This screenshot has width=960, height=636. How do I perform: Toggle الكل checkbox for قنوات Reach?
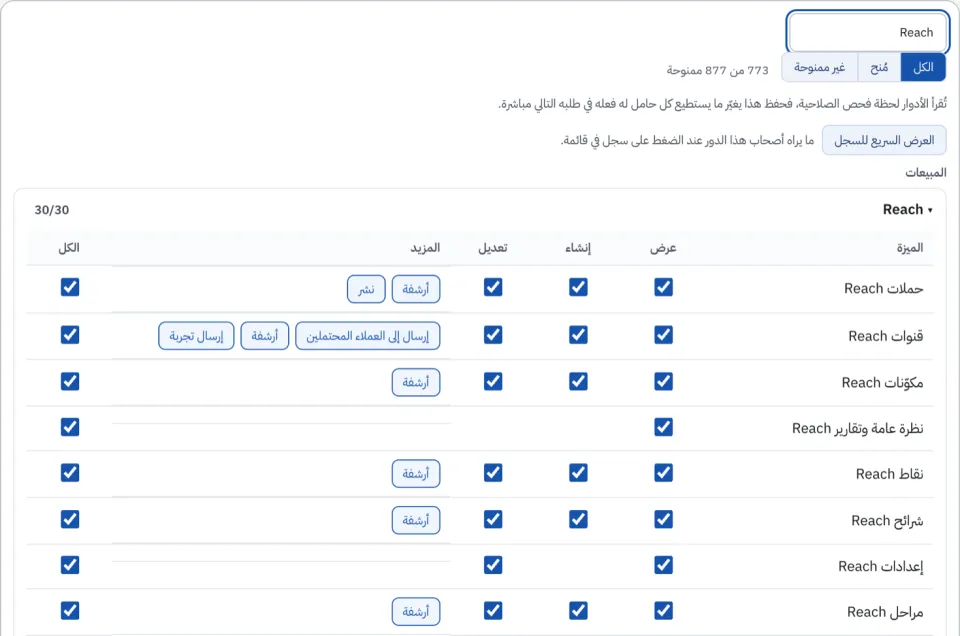70,335
